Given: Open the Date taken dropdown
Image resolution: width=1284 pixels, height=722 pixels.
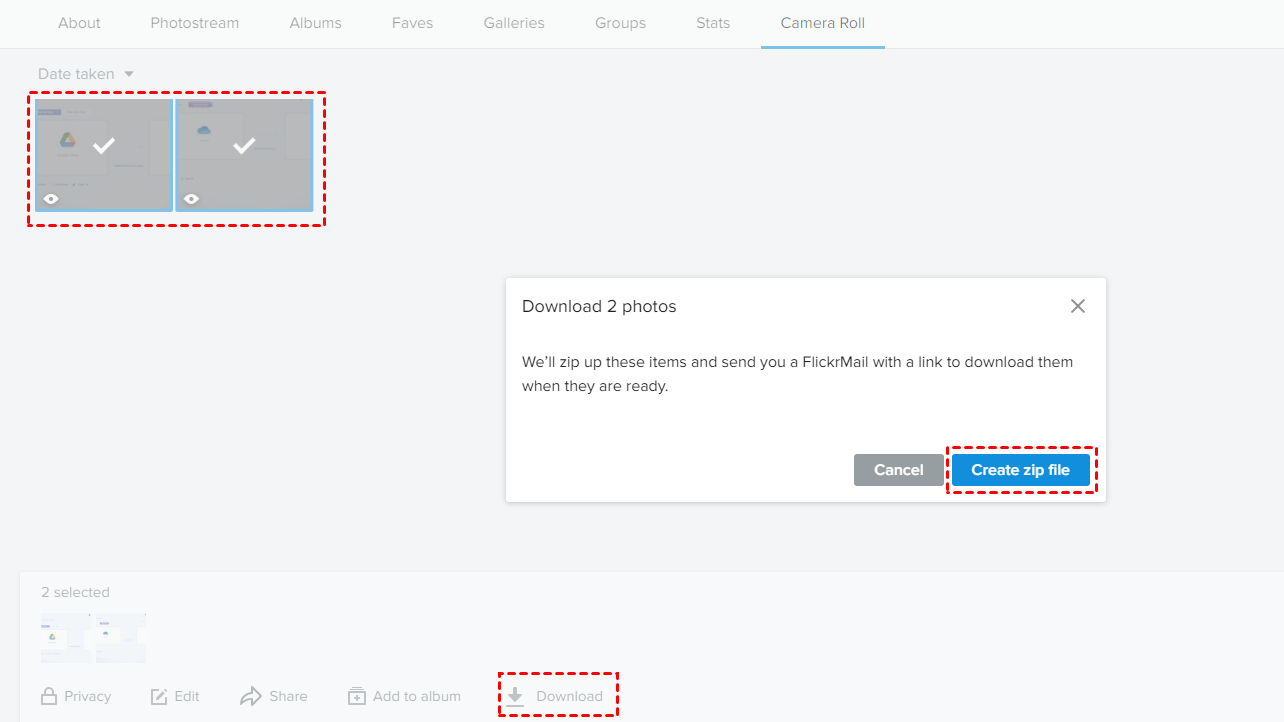Looking at the screenshot, I should [86, 74].
